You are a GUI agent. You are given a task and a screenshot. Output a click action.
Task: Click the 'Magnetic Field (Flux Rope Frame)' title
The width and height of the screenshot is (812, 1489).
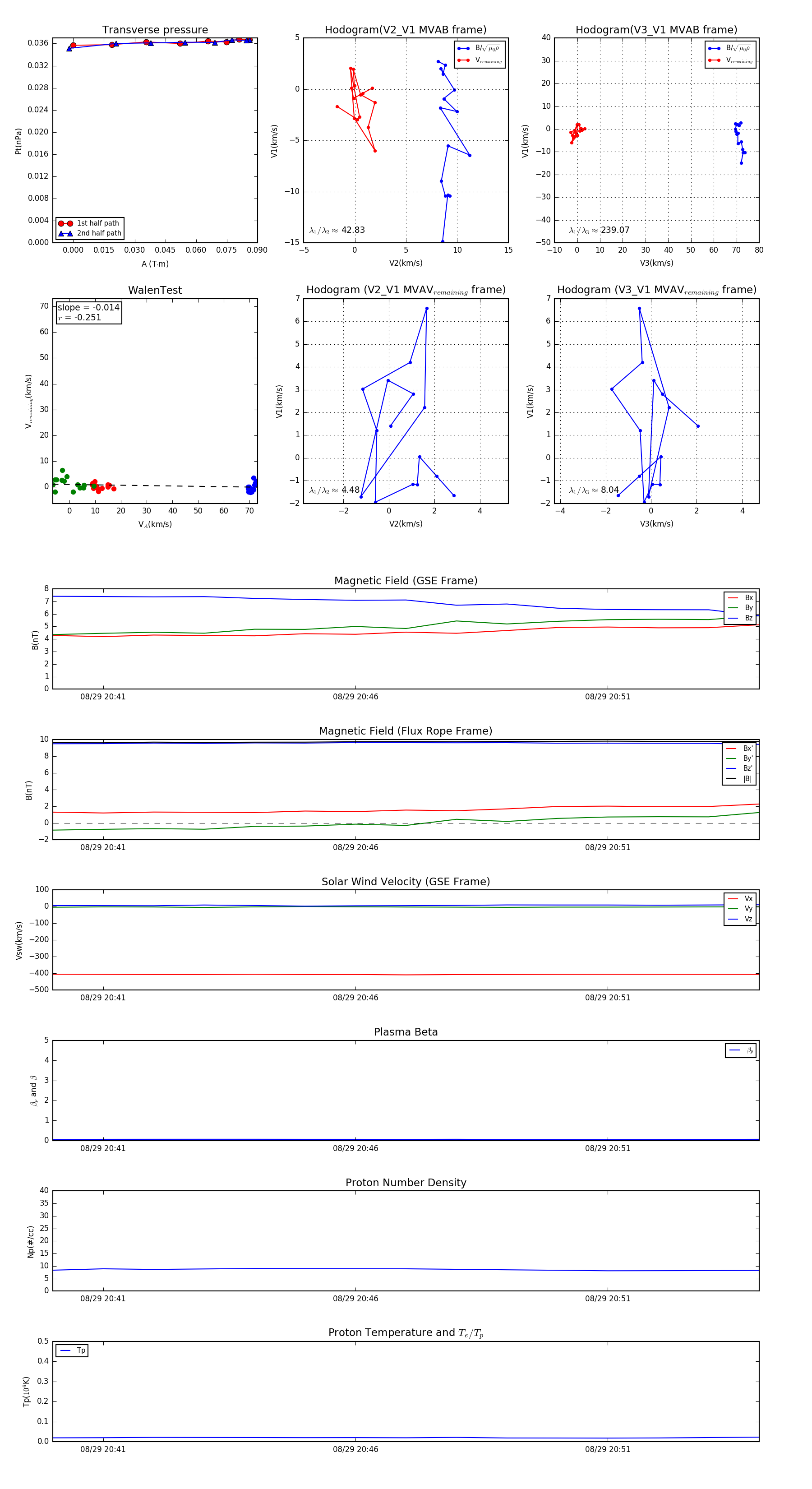pyautogui.click(x=406, y=731)
